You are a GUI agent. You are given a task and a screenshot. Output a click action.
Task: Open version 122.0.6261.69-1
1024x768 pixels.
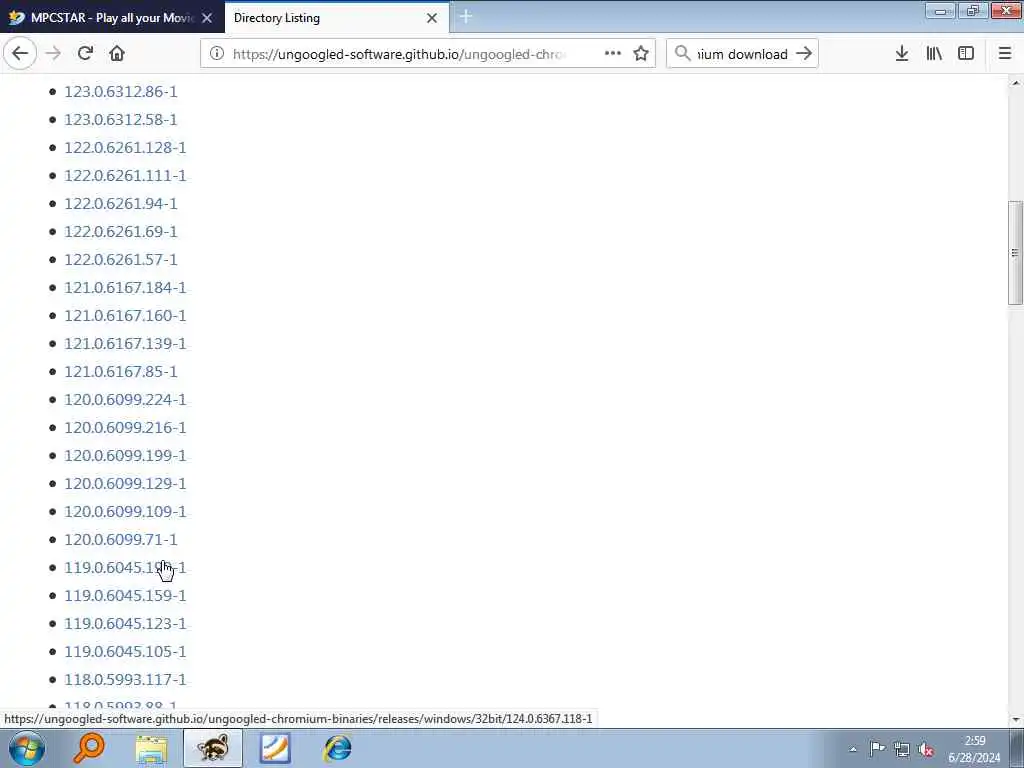click(121, 232)
